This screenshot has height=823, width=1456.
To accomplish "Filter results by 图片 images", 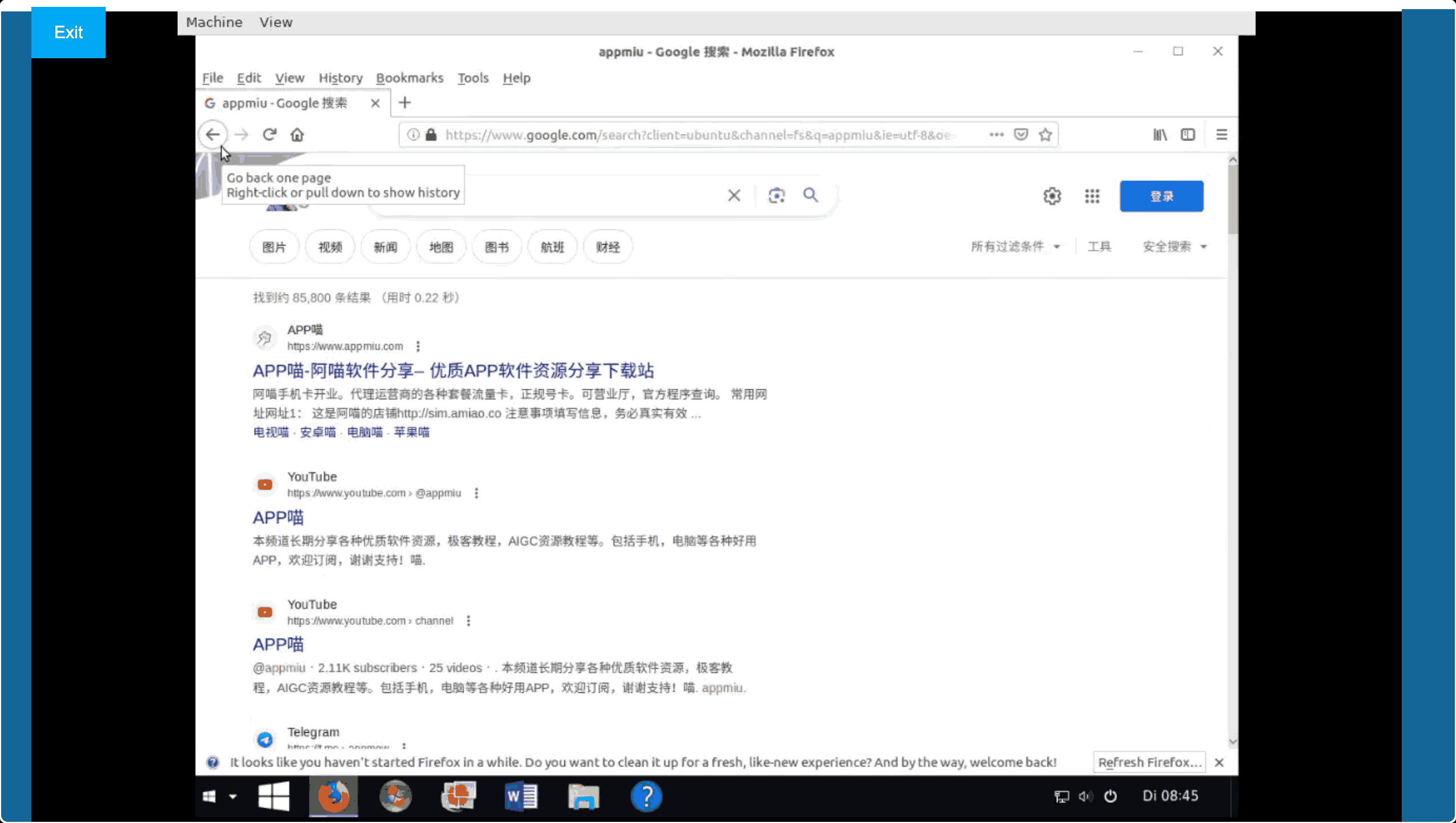I will click(274, 247).
